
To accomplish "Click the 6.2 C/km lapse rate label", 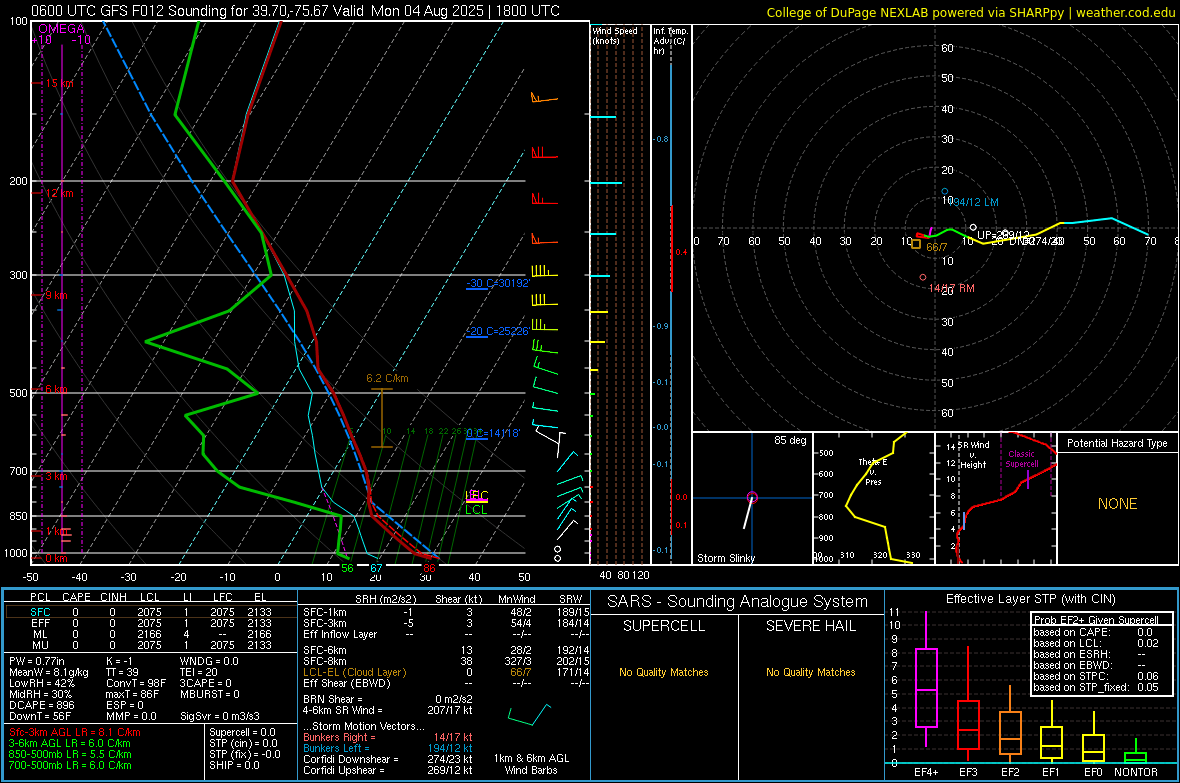I will (x=388, y=378).
